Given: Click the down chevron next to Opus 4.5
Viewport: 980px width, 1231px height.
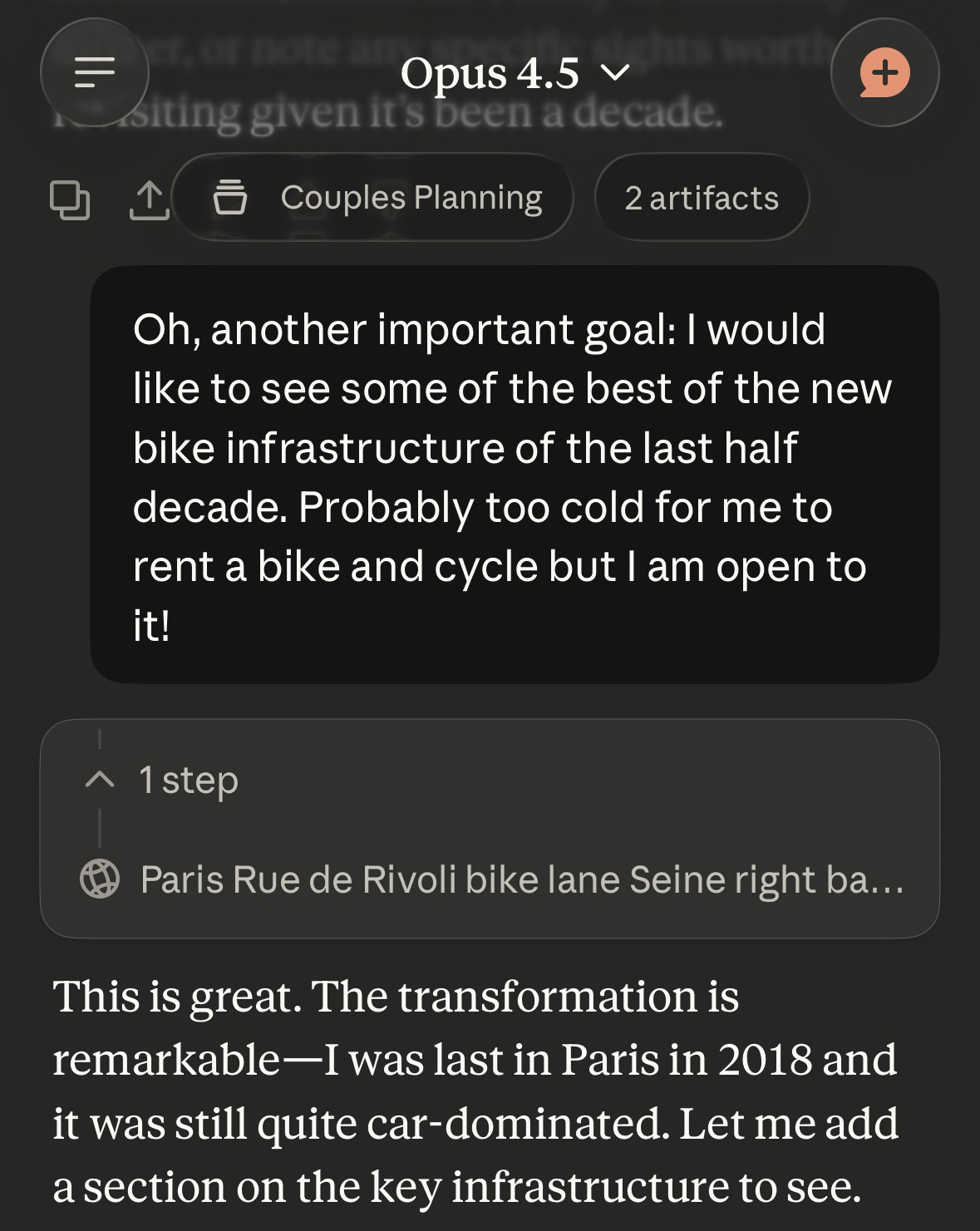Looking at the screenshot, I should pyautogui.click(x=614, y=74).
